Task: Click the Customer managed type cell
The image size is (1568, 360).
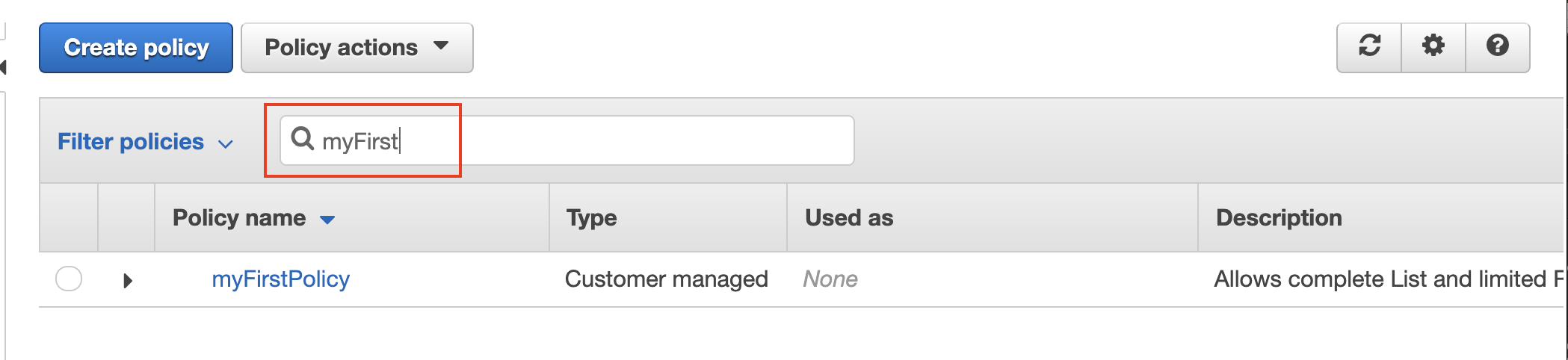Action: (666, 279)
